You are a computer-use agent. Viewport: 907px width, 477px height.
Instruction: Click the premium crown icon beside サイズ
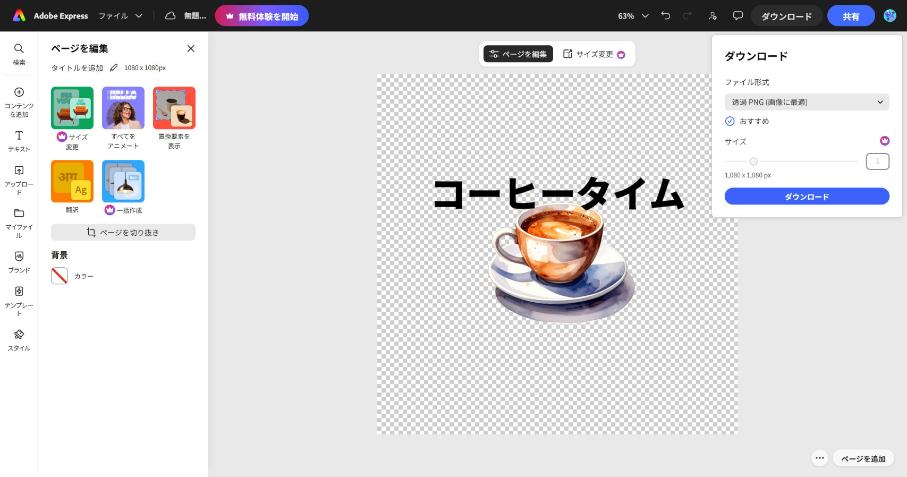pos(884,140)
